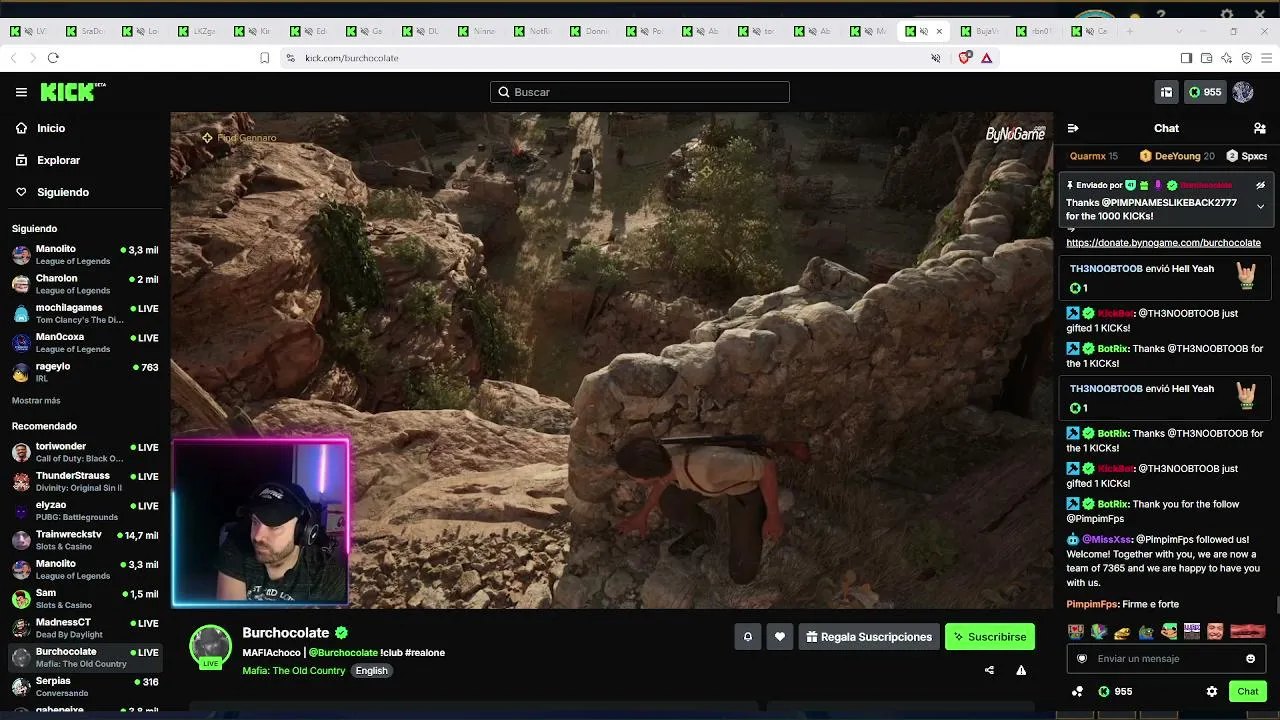Switch to the rbn0 browser tab
Viewport: 1280px width, 720px height.
tap(1035, 31)
